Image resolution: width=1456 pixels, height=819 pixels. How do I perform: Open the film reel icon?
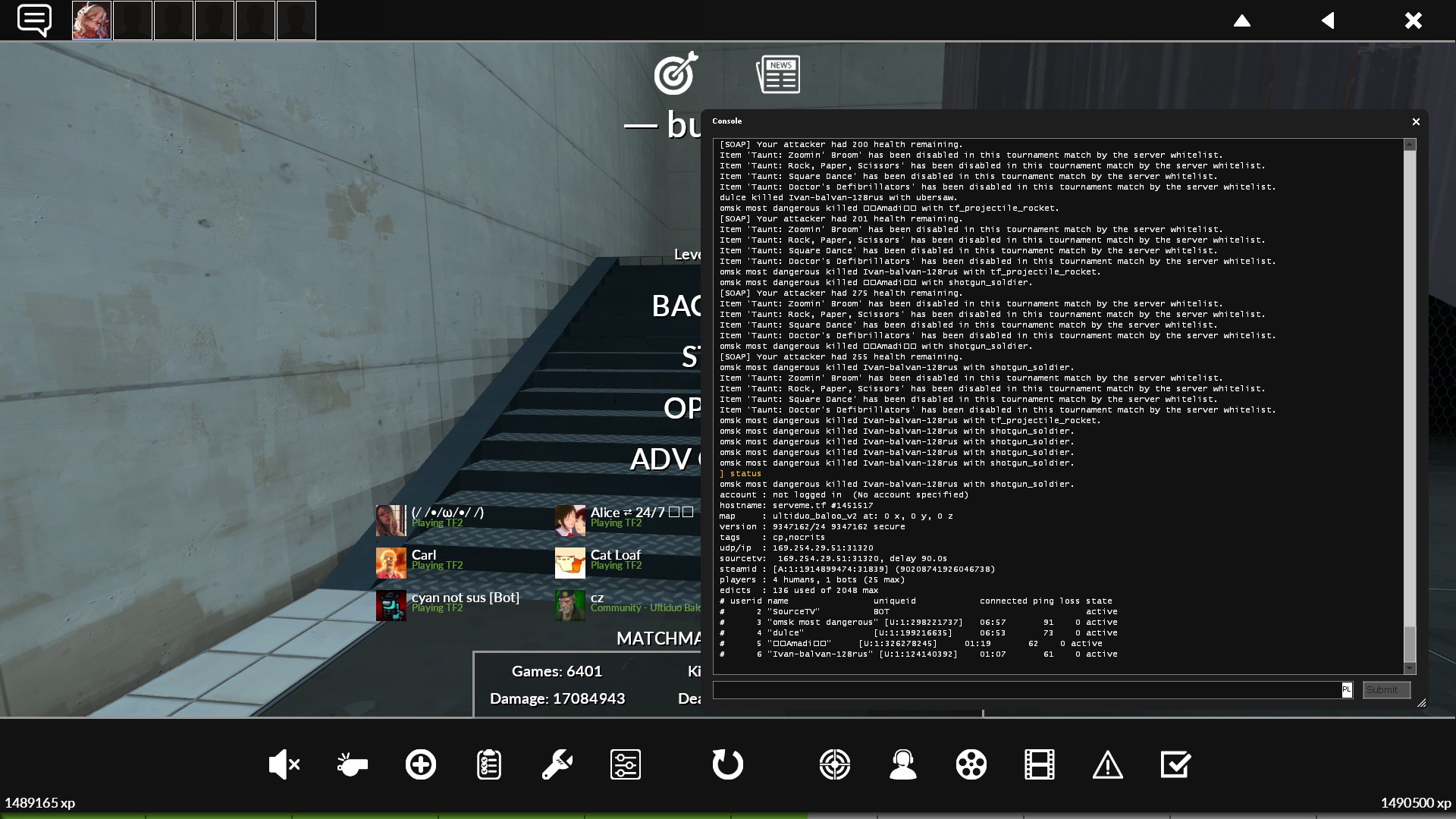coord(971,764)
